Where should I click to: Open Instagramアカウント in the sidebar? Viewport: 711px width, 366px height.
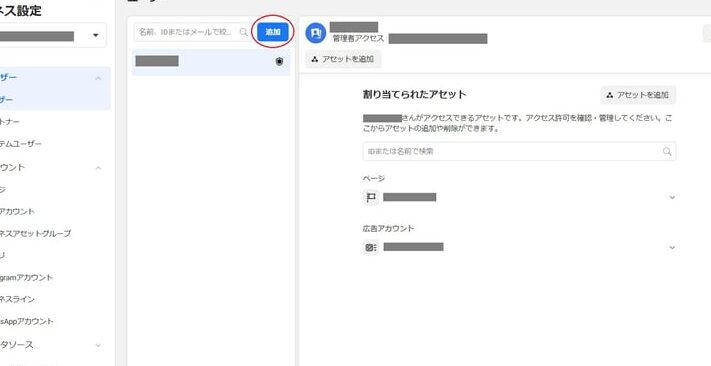pos(26,277)
